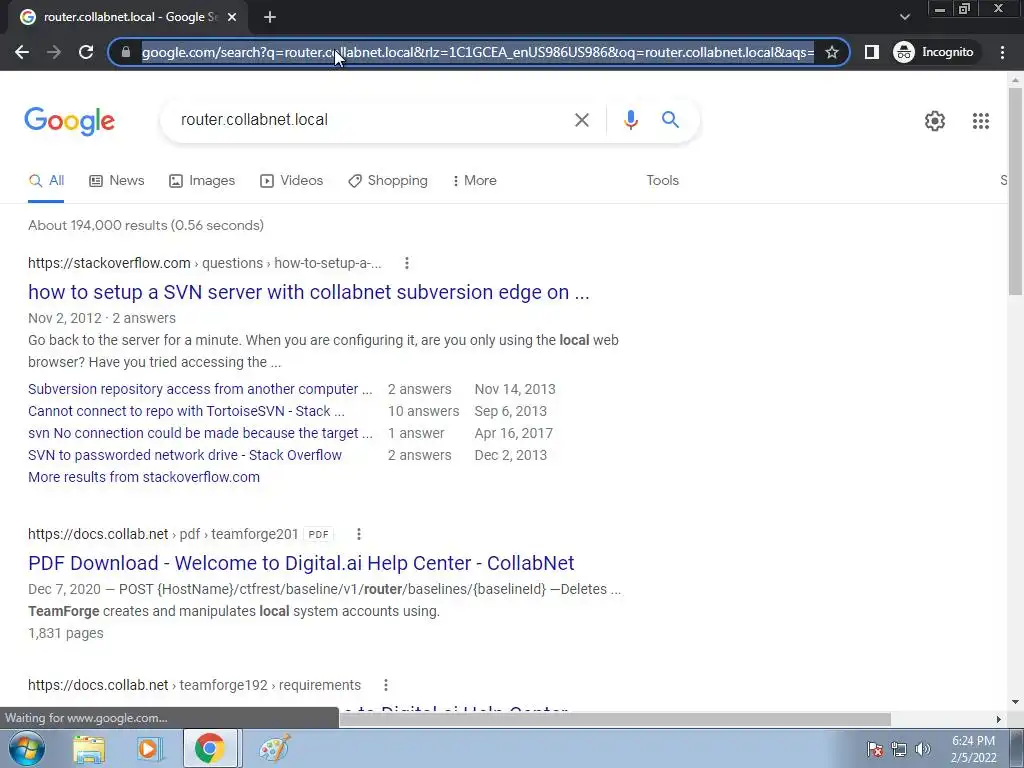The width and height of the screenshot is (1024, 768).
Task: Click the Chrome taskbar icon
Action: (209, 748)
